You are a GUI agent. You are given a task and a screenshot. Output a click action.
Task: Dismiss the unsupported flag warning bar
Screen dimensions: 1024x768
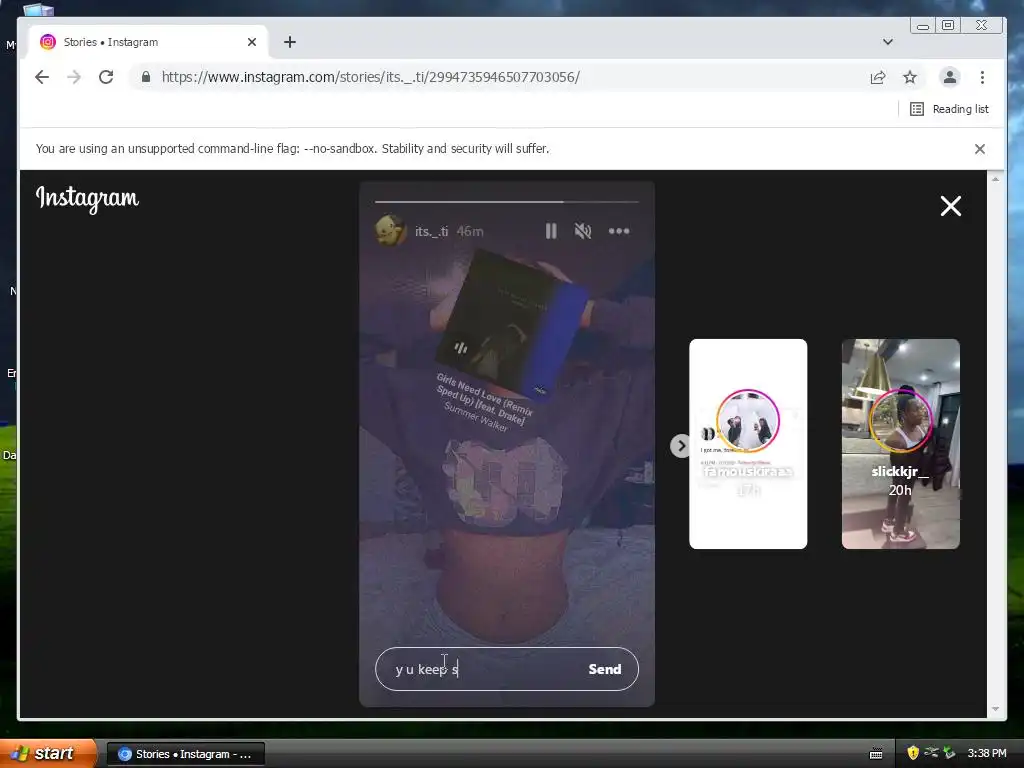(980, 149)
